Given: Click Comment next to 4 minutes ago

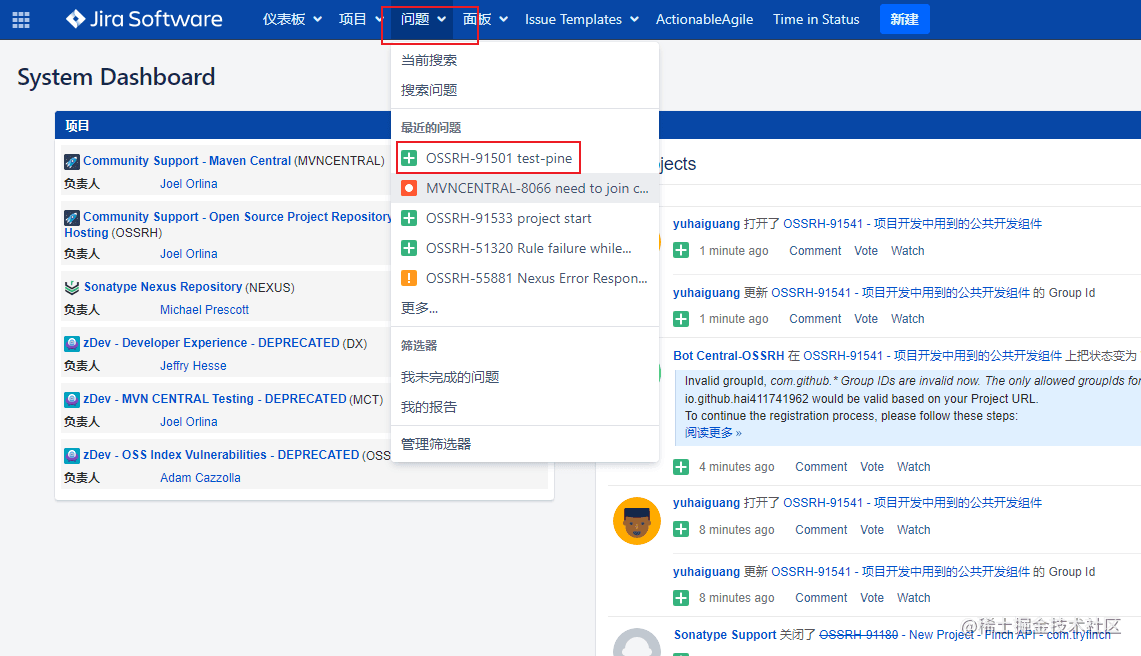Looking at the screenshot, I should (821, 467).
